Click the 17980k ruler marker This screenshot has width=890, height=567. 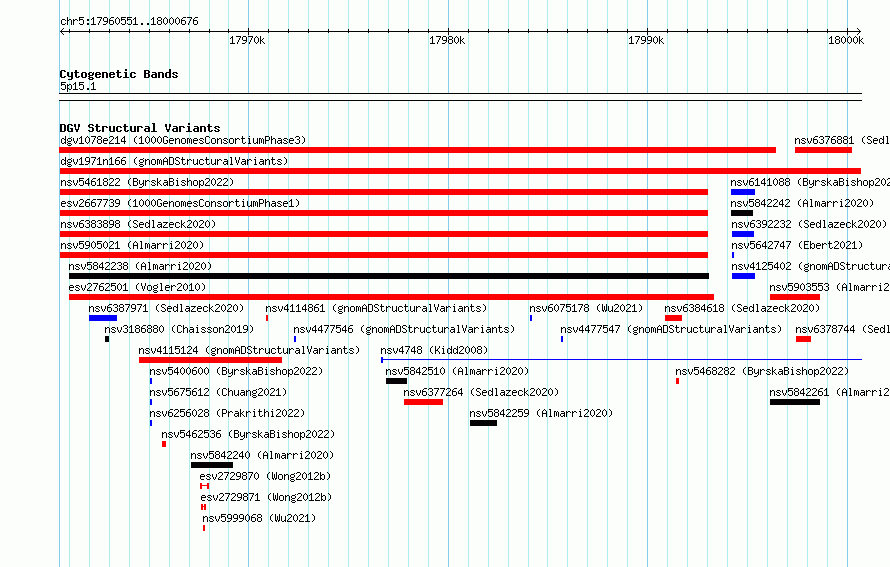(447, 40)
